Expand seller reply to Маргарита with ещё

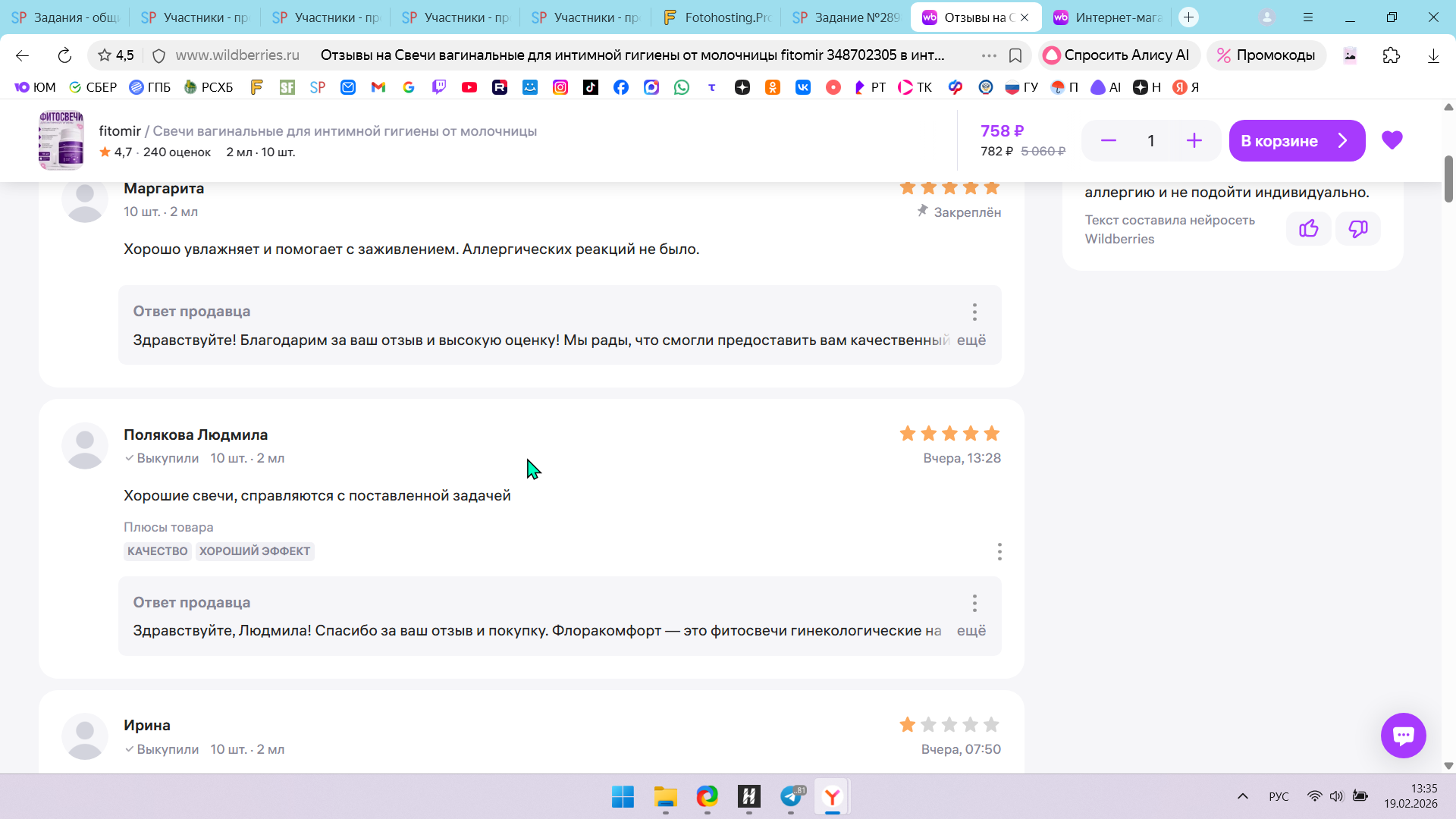tap(971, 340)
